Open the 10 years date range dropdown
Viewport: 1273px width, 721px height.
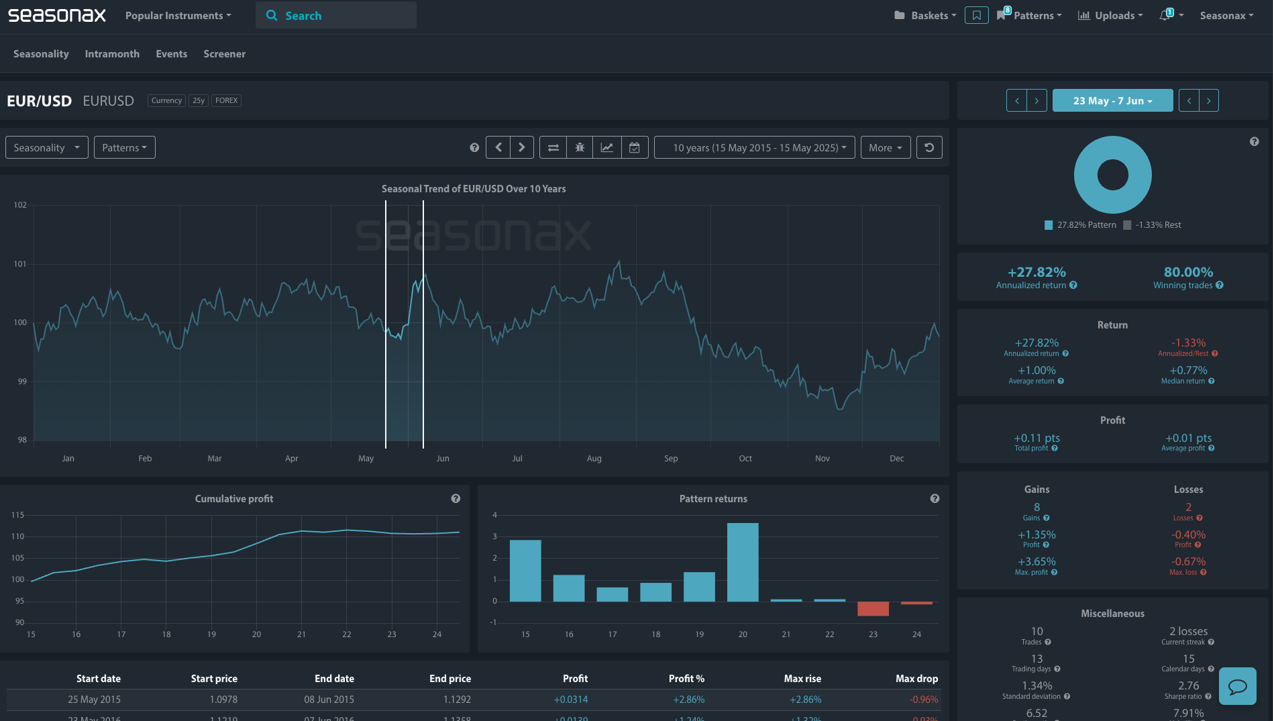[754, 147]
